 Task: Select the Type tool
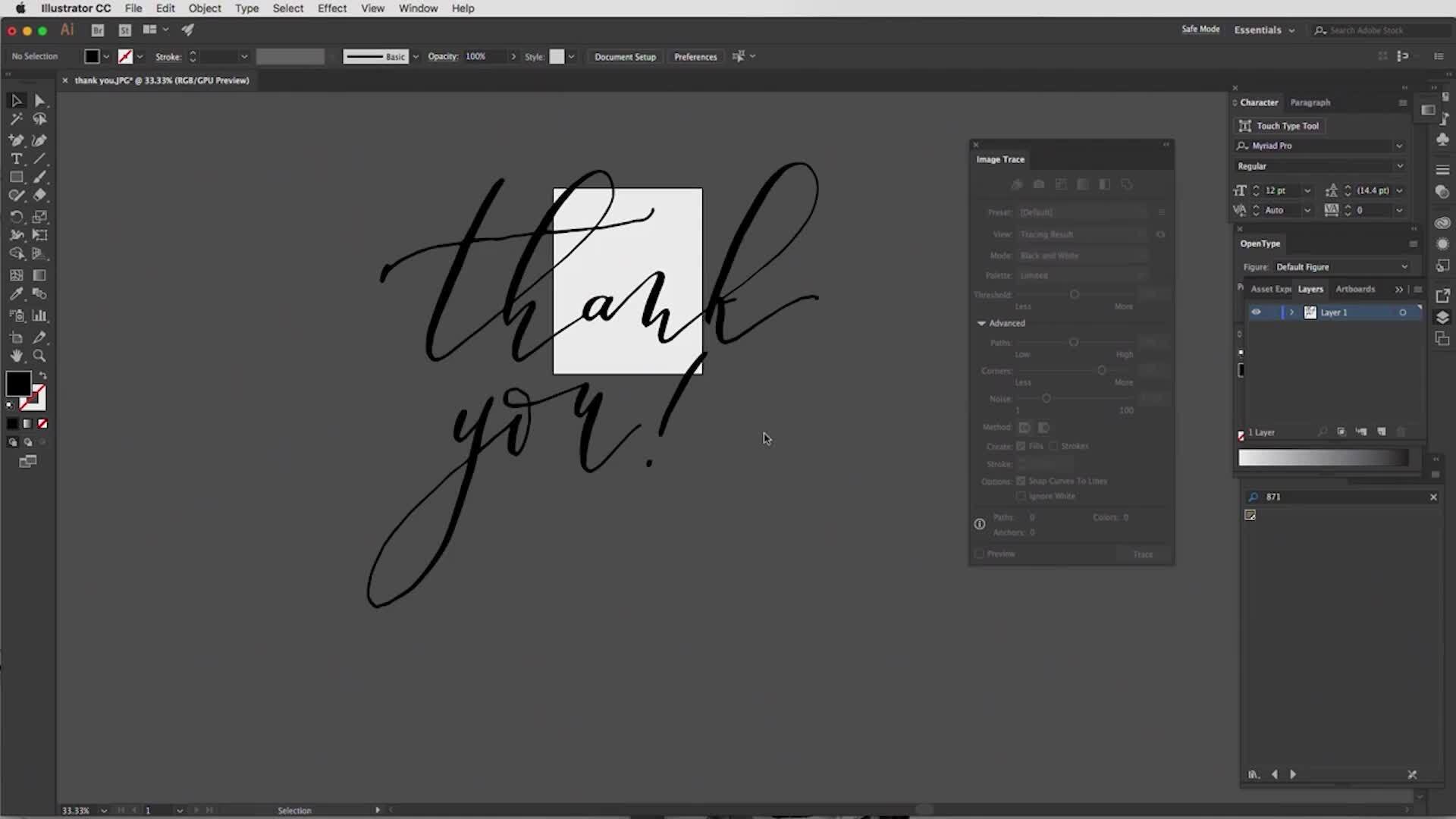[x=16, y=158]
